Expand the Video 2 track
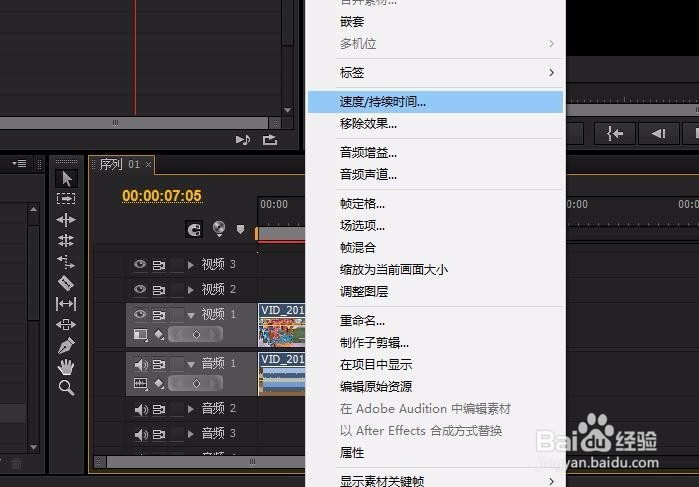Image resolution: width=699 pixels, height=487 pixels. [x=191, y=290]
